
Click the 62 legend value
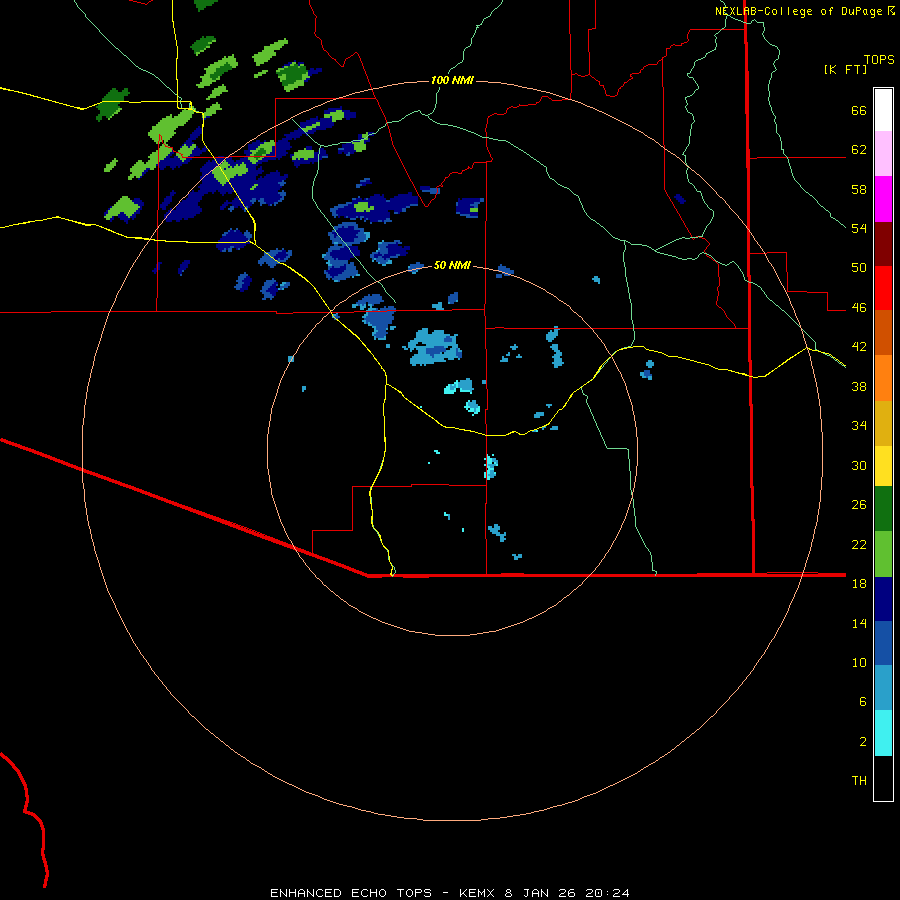tap(859, 150)
